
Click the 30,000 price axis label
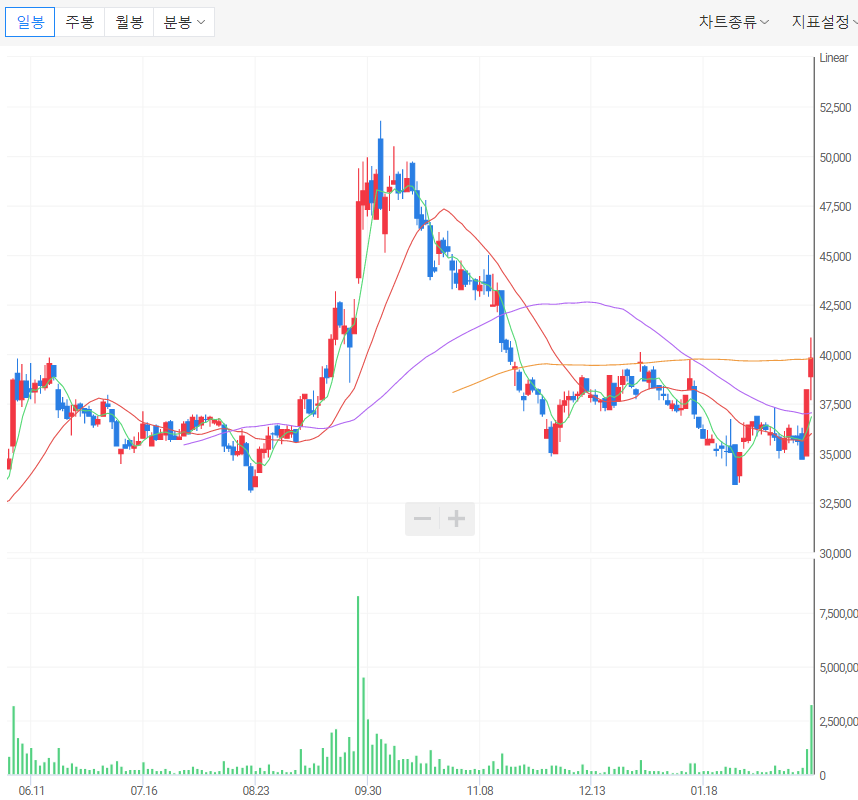click(835, 554)
